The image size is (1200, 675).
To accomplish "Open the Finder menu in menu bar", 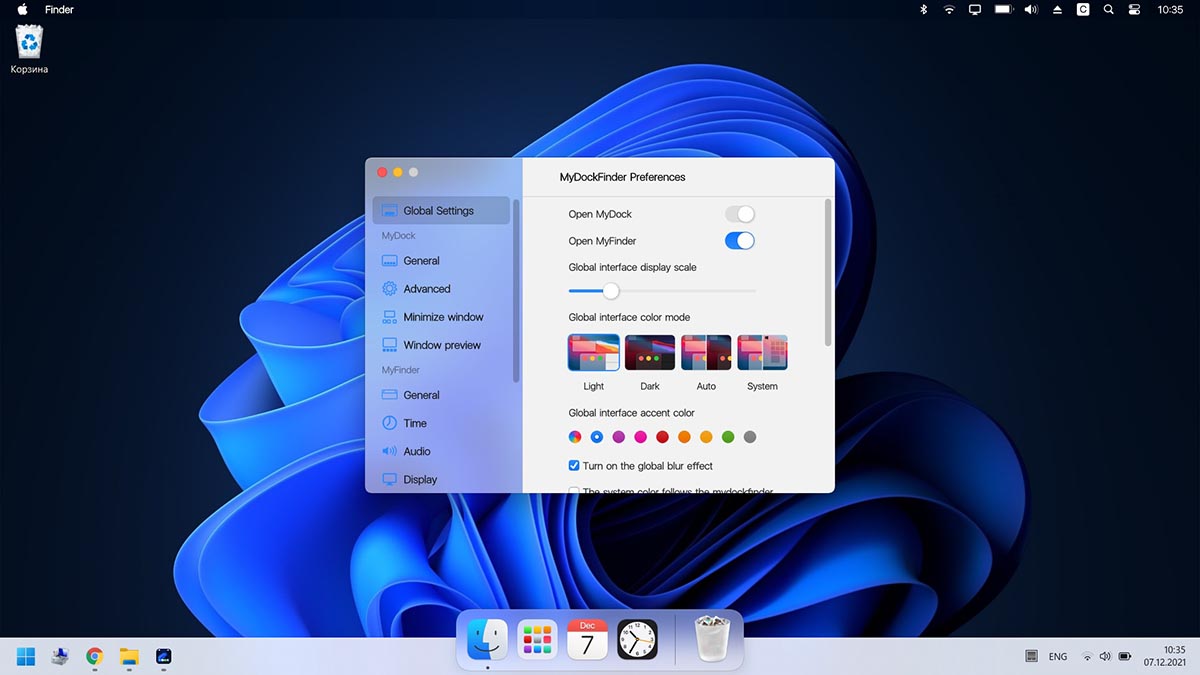I will coord(60,10).
